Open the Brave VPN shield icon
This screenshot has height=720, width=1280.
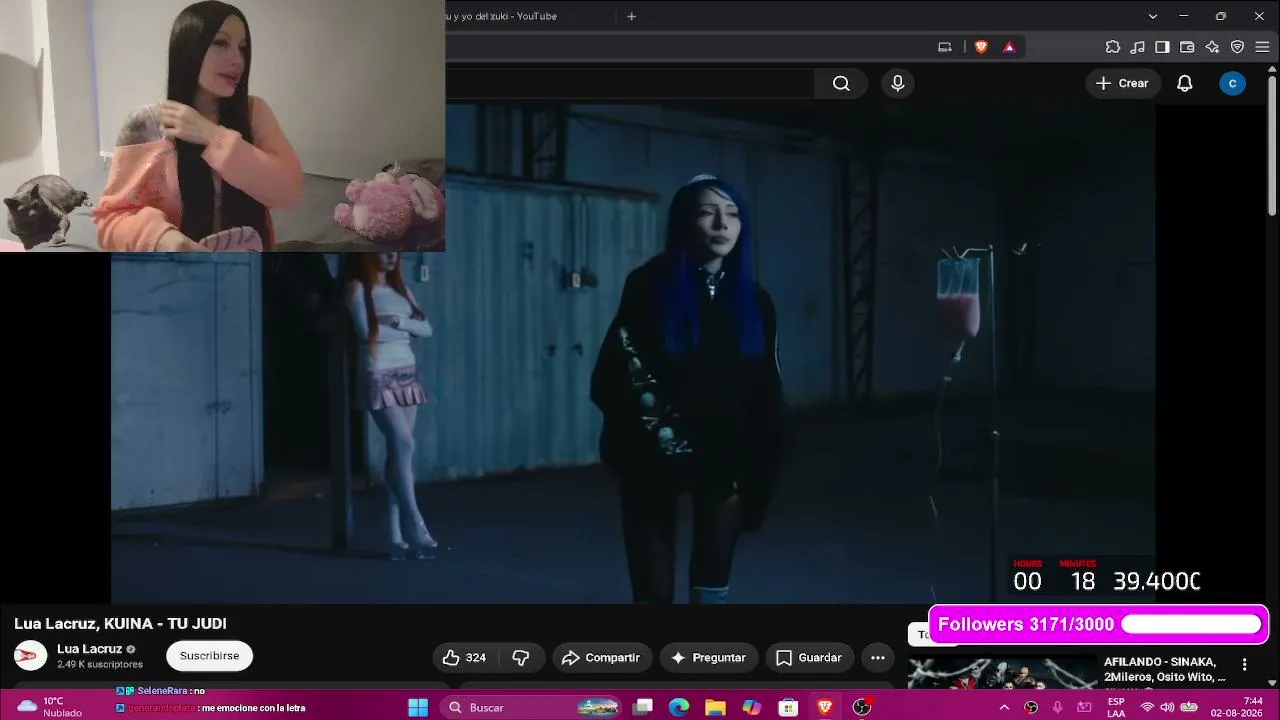(1237, 47)
